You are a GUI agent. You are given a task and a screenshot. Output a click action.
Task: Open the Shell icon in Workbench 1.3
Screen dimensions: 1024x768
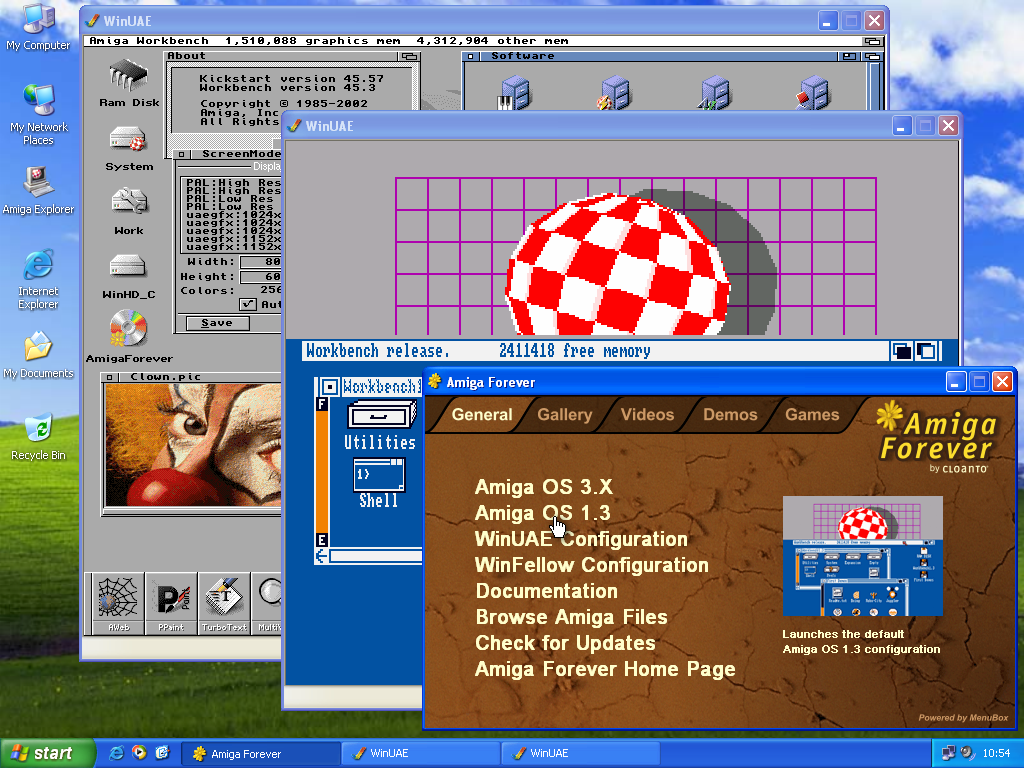tap(379, 484)
